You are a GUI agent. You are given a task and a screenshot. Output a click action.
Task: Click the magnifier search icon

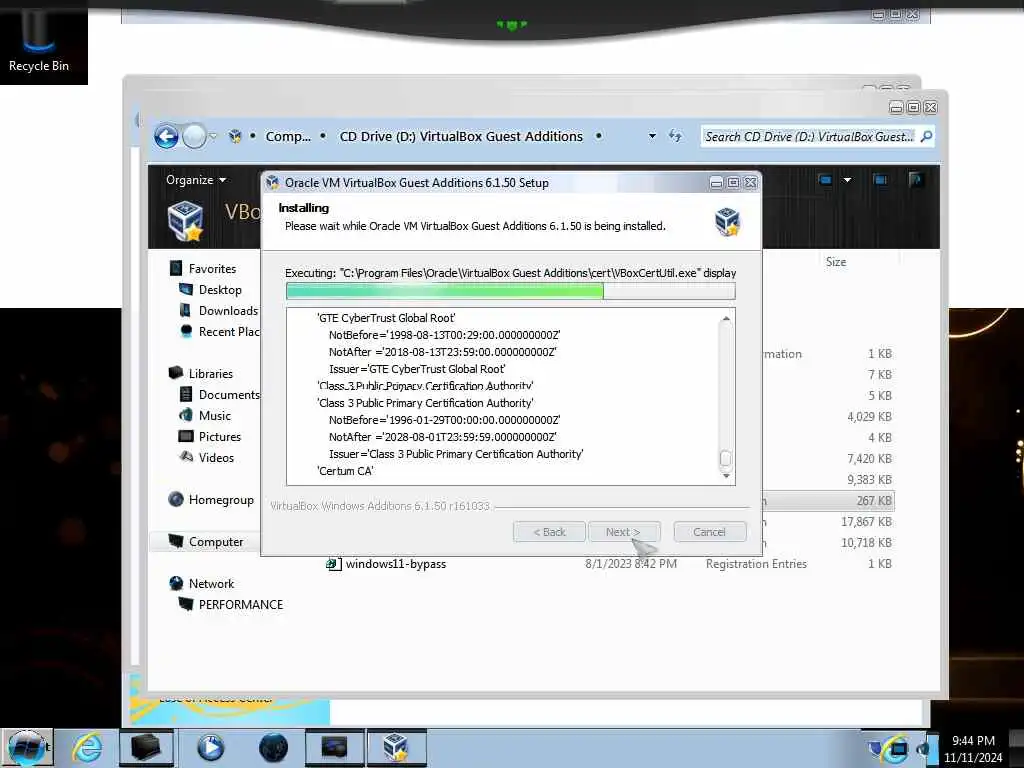[926, 136]
